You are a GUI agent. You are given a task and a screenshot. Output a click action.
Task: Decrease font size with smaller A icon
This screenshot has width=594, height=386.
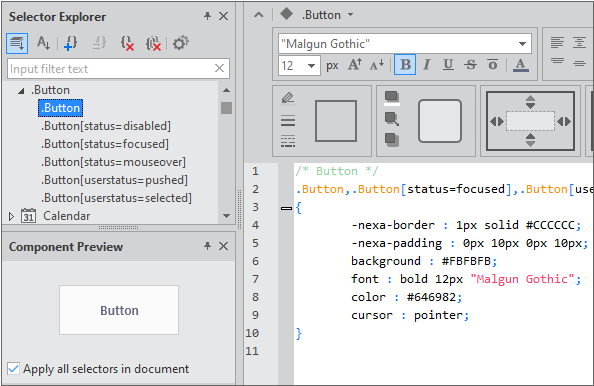tap(377, 65)
